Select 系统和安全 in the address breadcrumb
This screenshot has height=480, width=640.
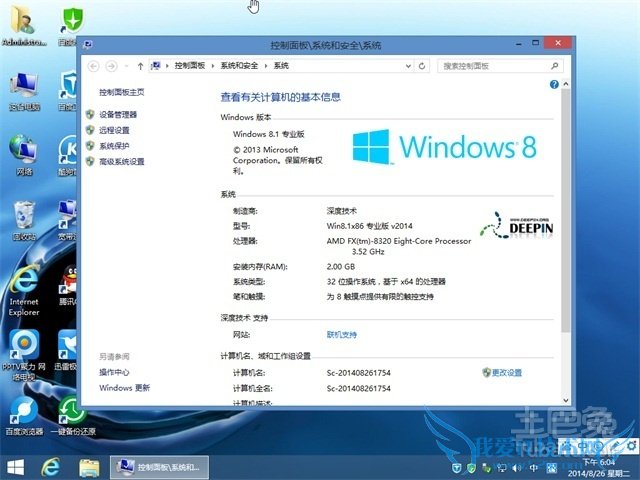[x=239, y=66]
